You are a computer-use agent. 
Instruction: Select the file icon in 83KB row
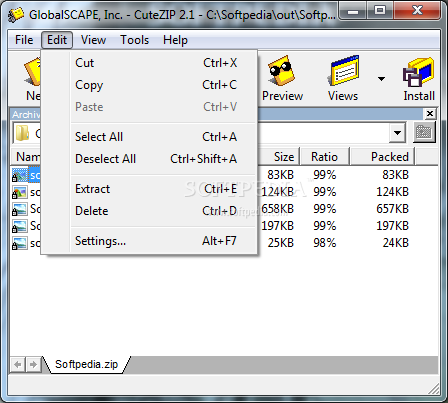19,175
